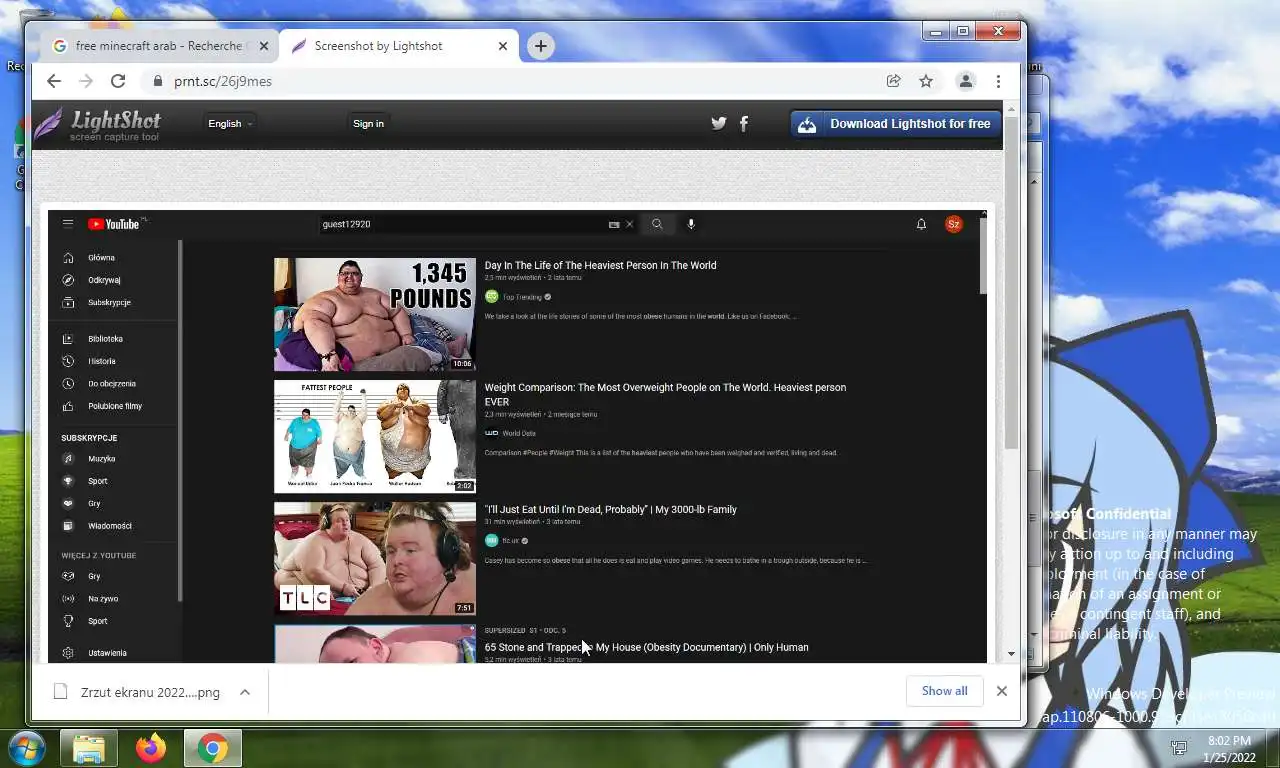Open the TLC video thumbnail

(375, 559)
